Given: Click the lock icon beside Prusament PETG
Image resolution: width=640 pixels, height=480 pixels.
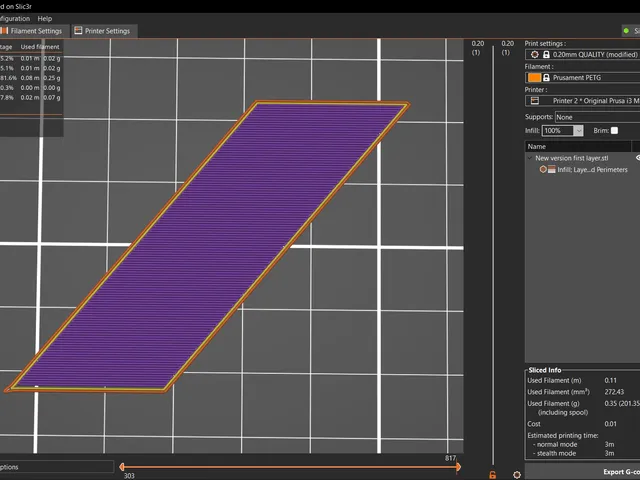Looking at the screenshot, I should click(546, 78).
